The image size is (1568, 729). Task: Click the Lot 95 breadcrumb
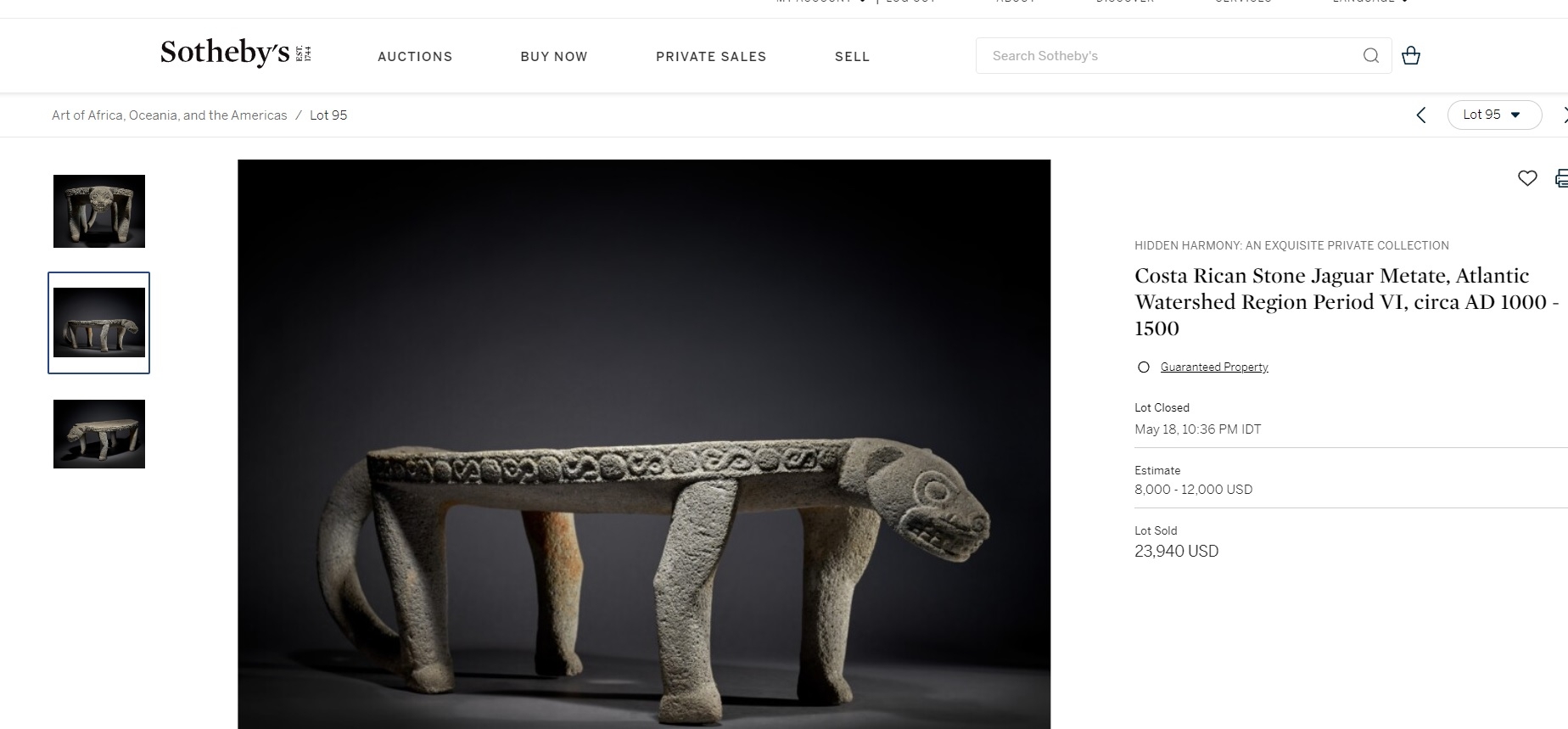tap(328, 115)
